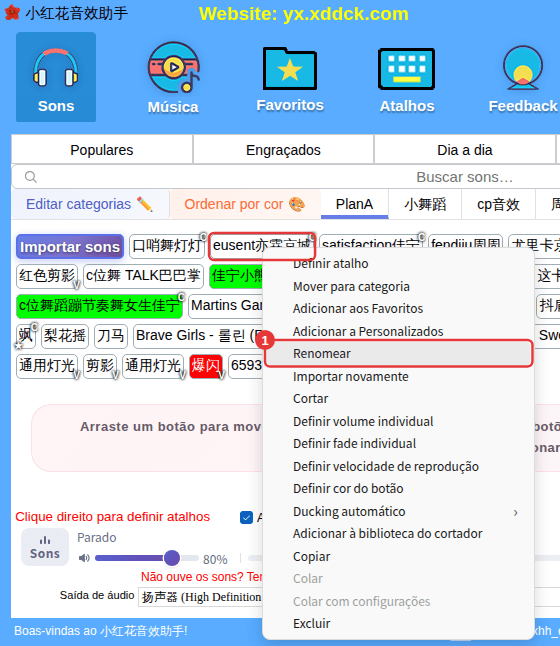
Task: Click Ordenar por cor
Action: click(x=245, y=204)
